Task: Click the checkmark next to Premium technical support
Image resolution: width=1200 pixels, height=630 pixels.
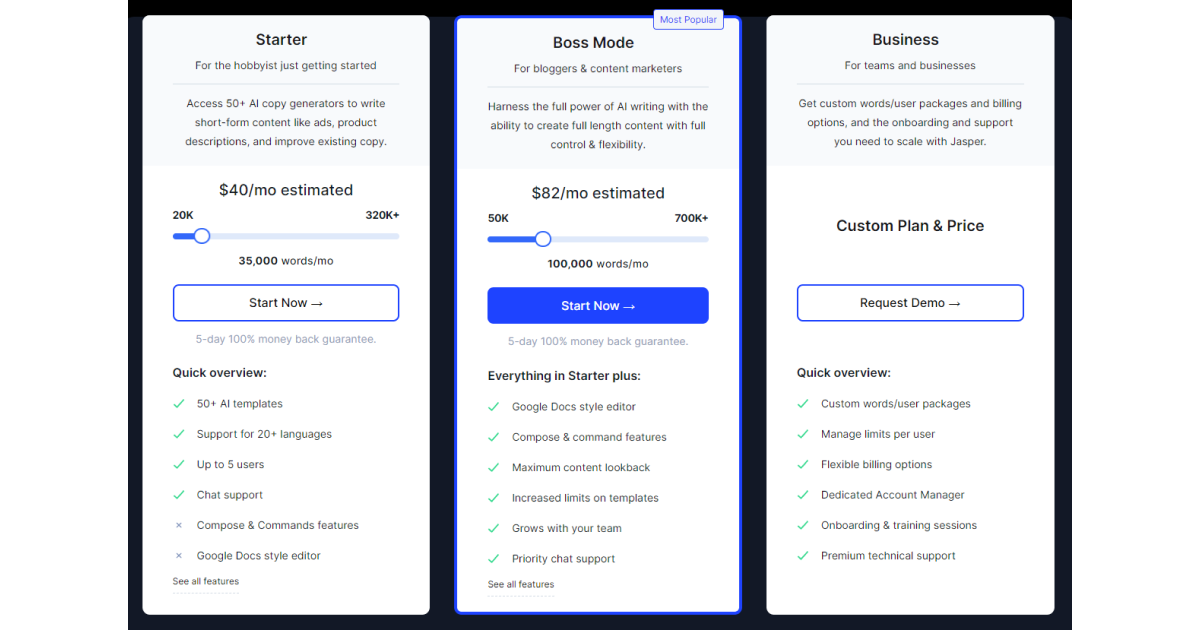Action: [803, 556]
